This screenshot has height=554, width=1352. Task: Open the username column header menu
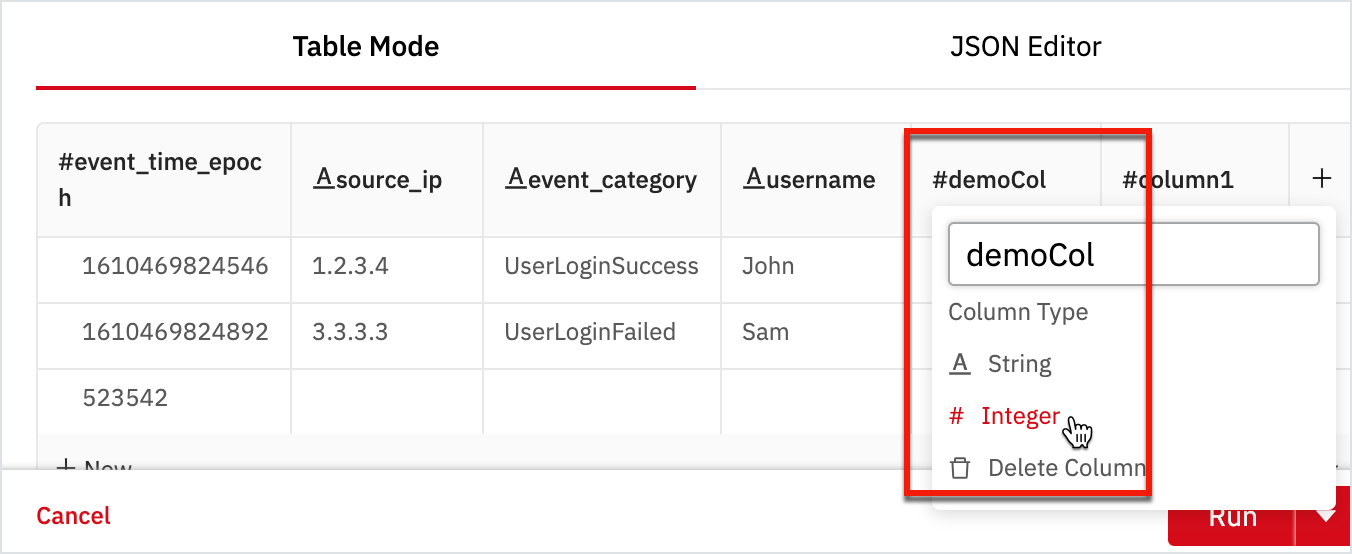[809, 180]
